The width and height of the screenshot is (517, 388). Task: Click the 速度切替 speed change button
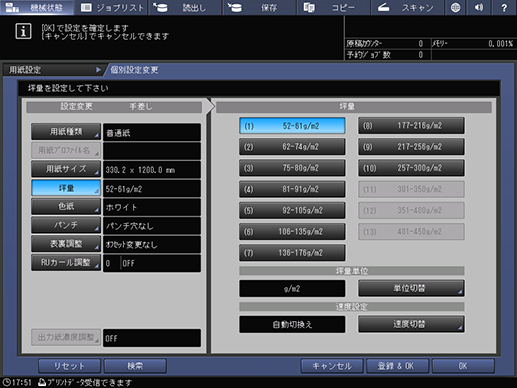tap(411, 324)
